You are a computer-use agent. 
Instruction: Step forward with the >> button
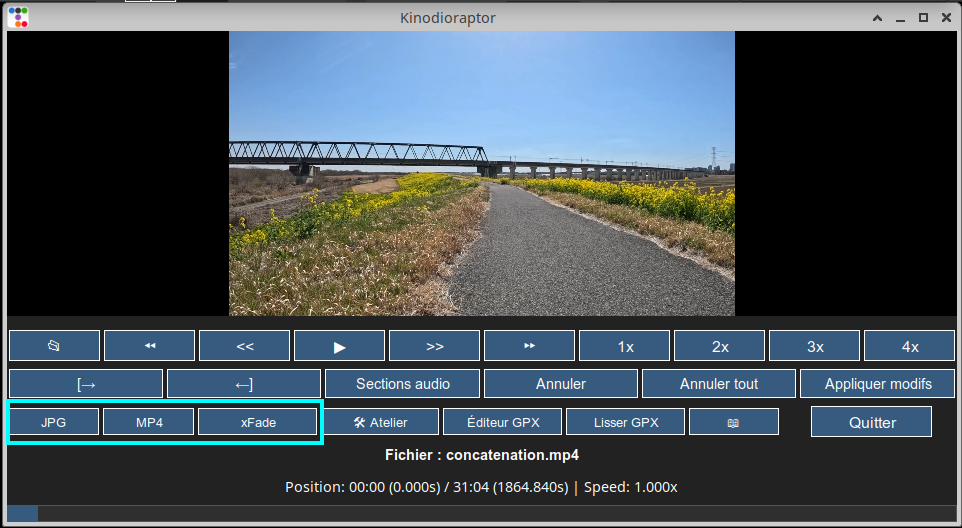[434, 346]
